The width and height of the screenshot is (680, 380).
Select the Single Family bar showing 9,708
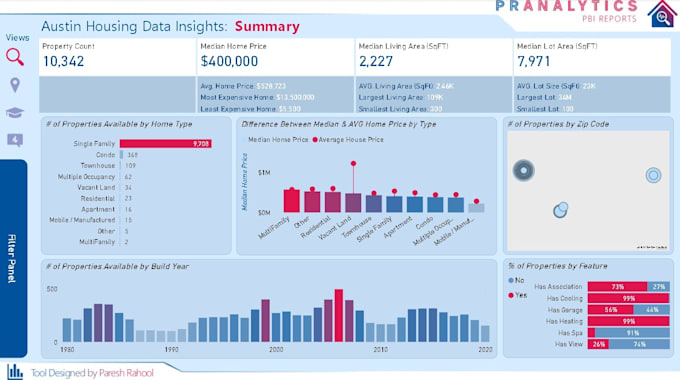(166, 144)
